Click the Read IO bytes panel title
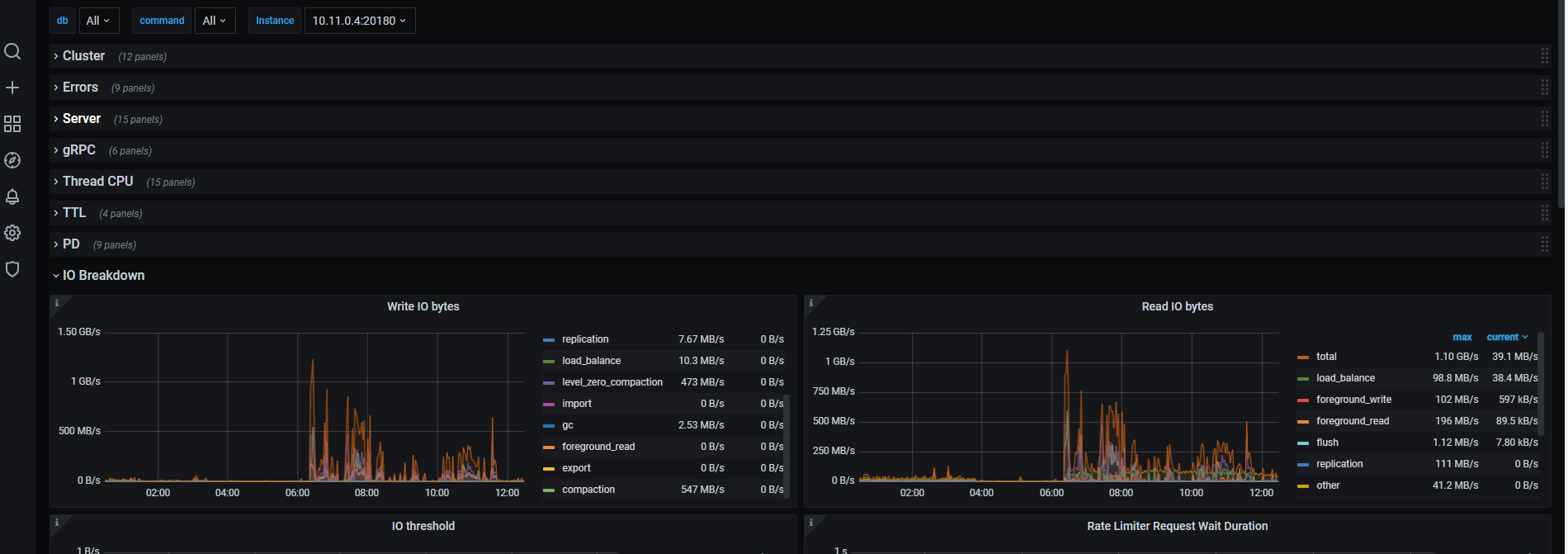The width and height of the screenshot is (1568, 554). [1177, 306]
